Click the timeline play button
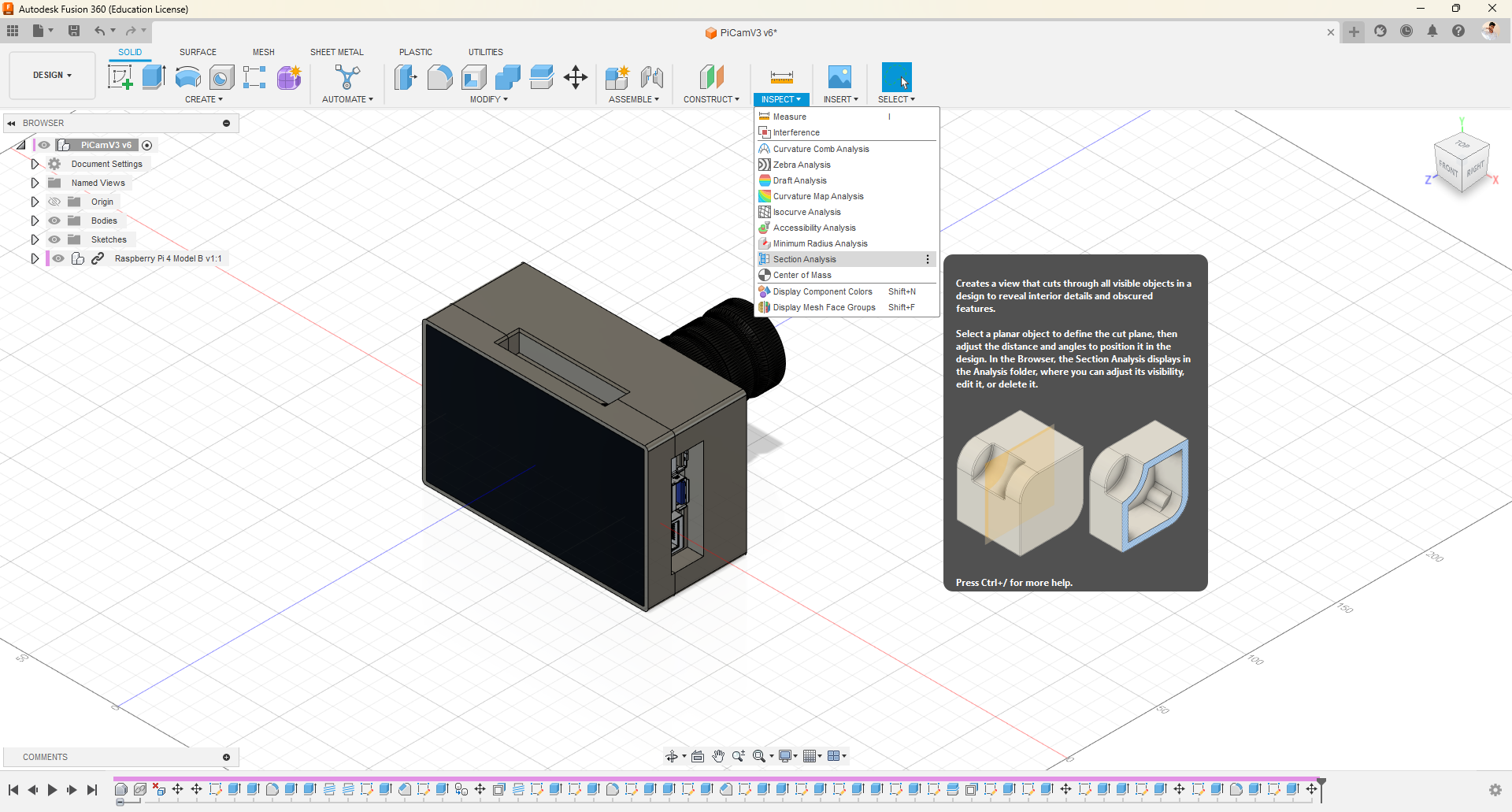This screenshot has height=812, width=1512. [x=52, y=790]
